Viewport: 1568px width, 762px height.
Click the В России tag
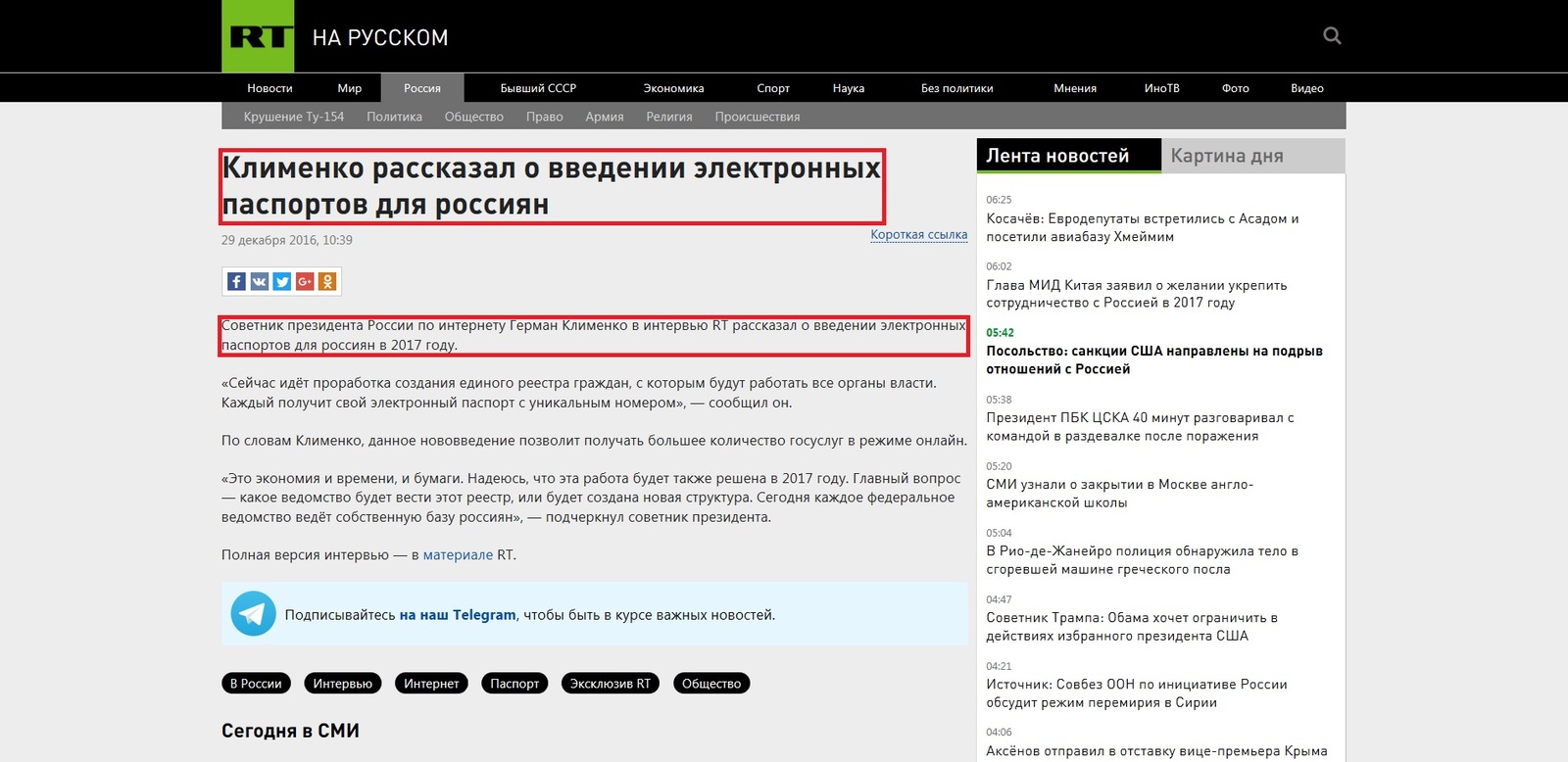(256, 684)
